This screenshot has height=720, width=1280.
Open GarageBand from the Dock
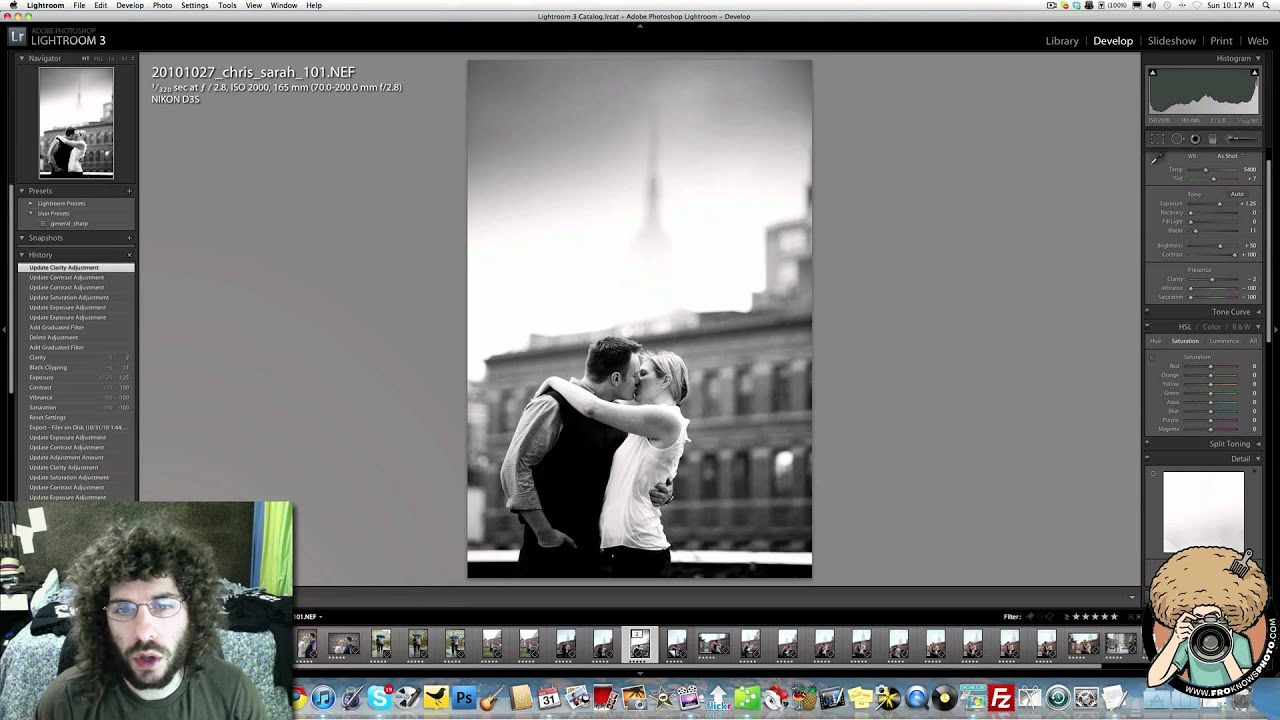491,697
